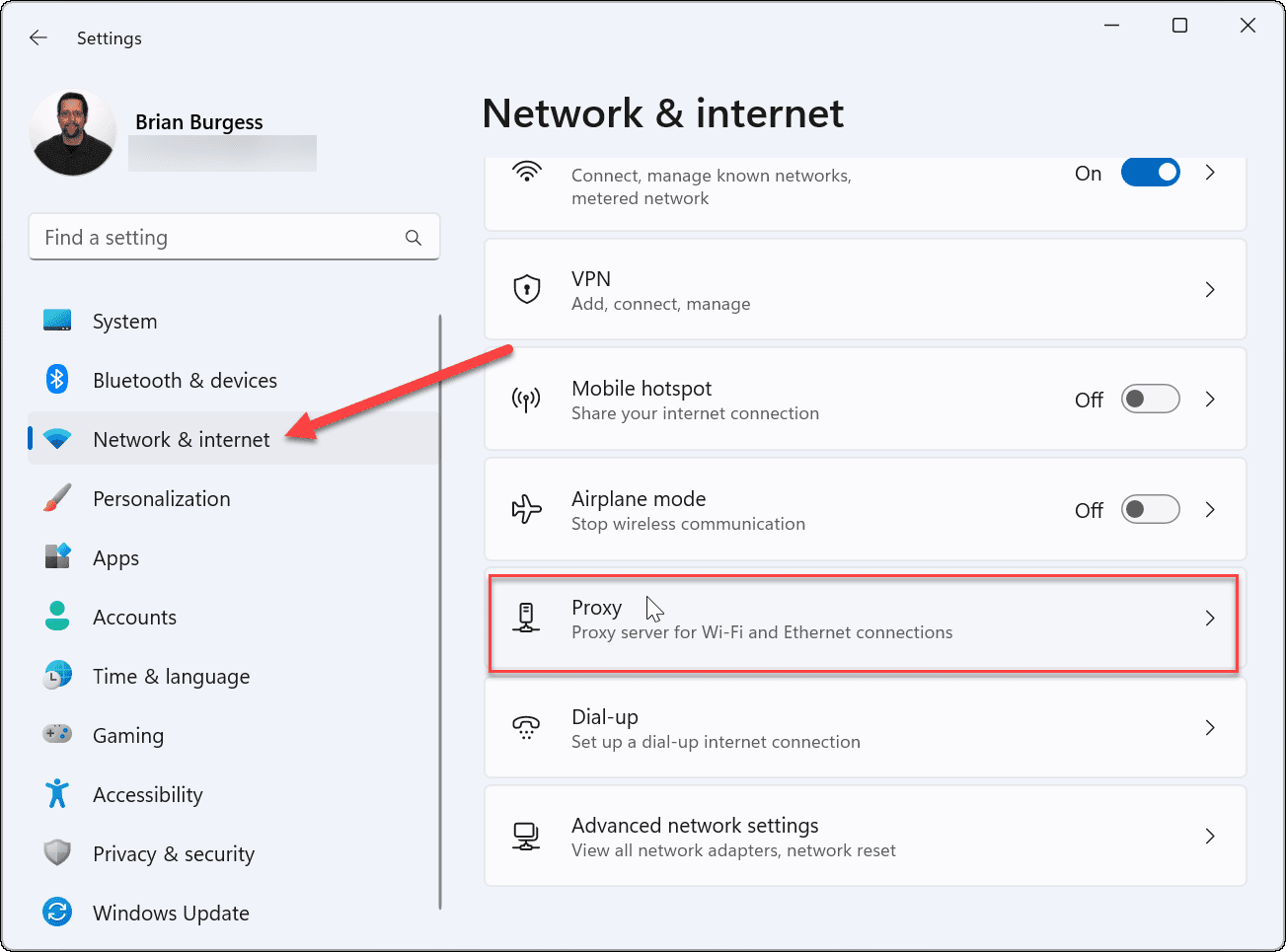The height and width of the screenshot is (952, 1286).
Task: Open Advanced network settings
Action: [866, 836]
